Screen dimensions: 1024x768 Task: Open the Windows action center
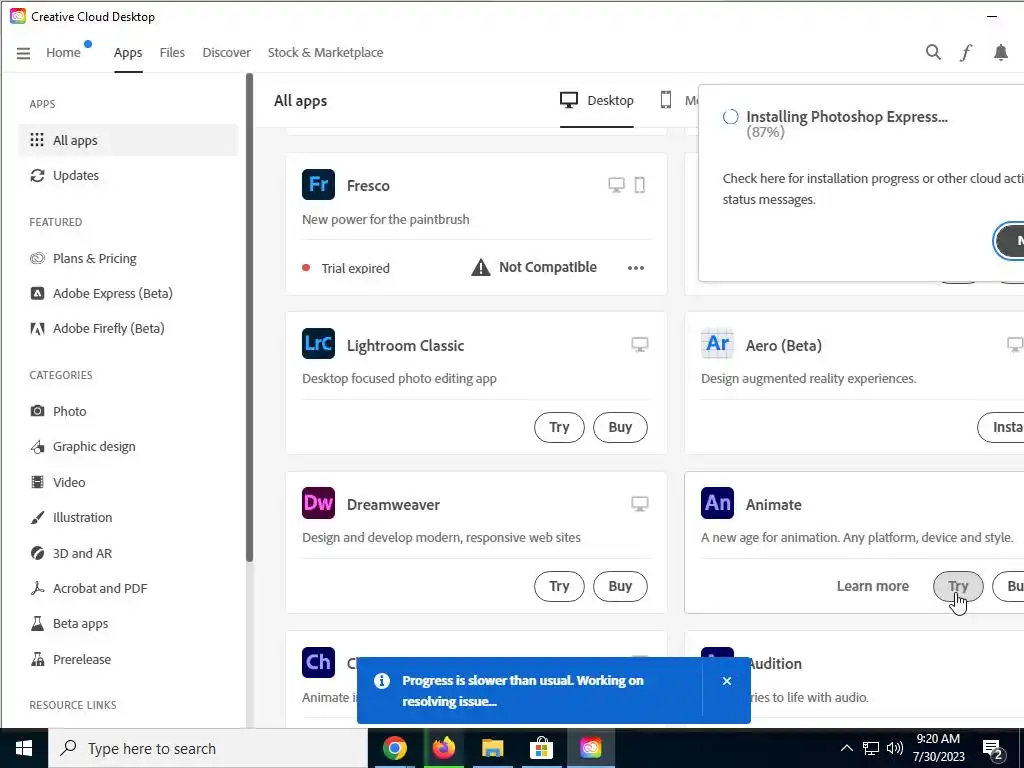coord(993,749)
